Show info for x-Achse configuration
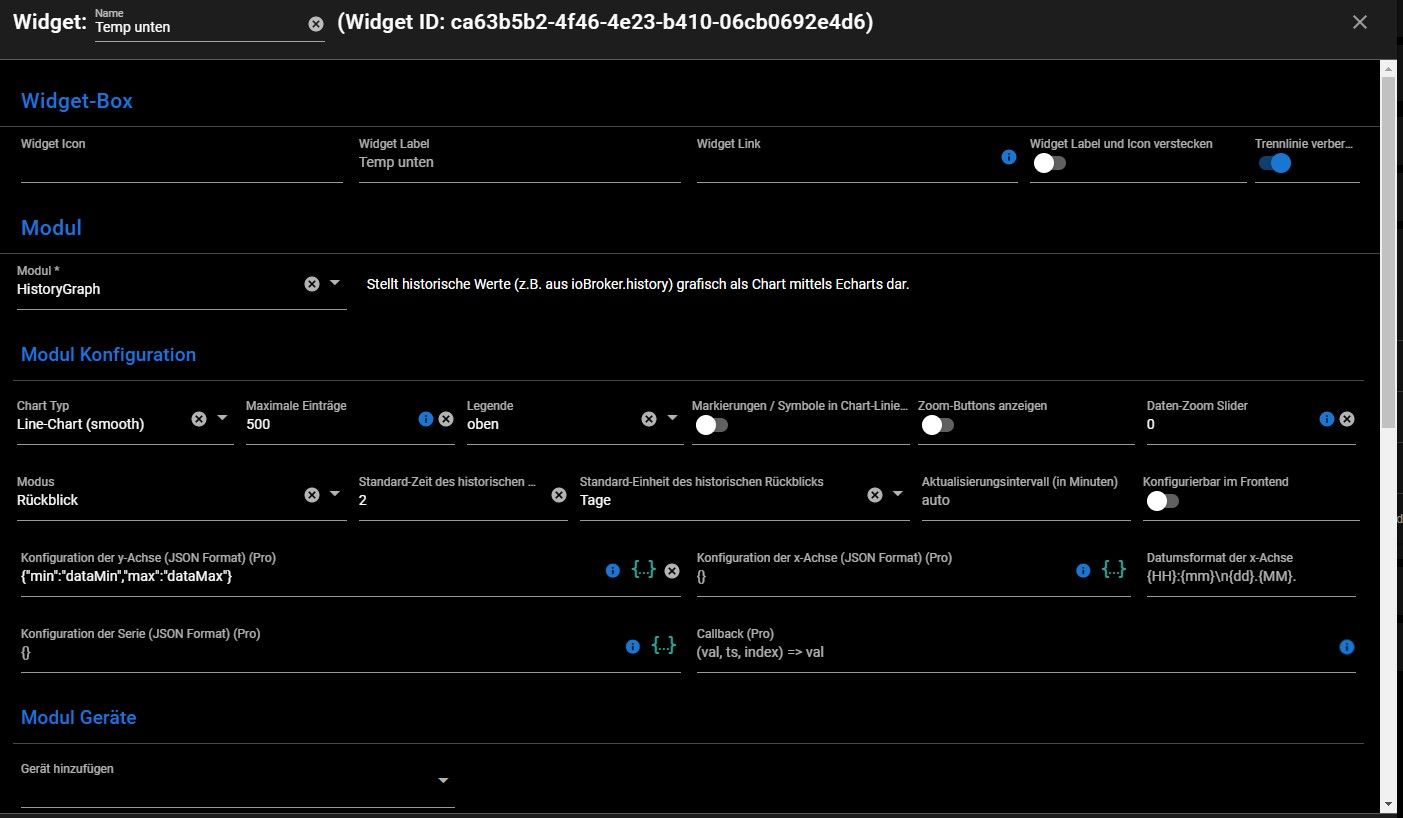The height and width of the screenshot is (818, 1403). click(x=1083, y=571)
